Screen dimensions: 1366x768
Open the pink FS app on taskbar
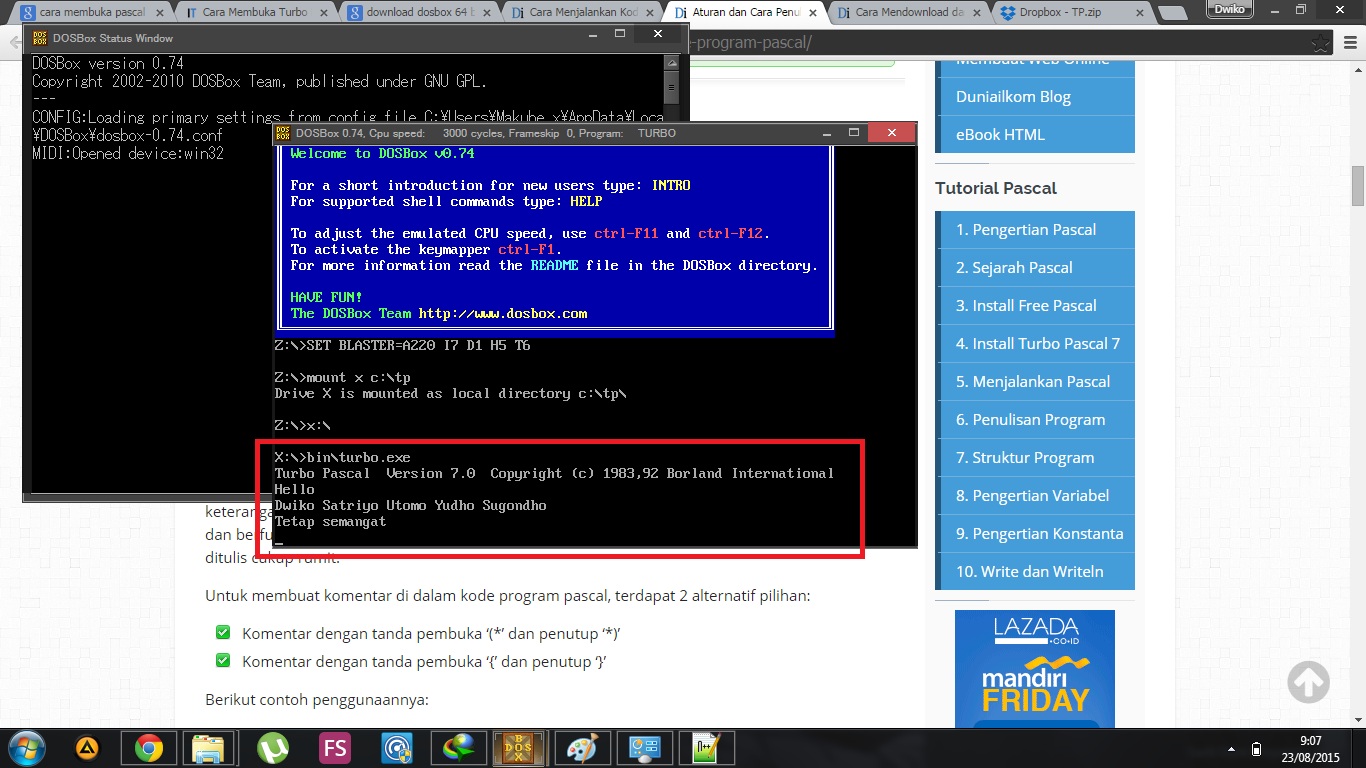[x=335, y=748]
